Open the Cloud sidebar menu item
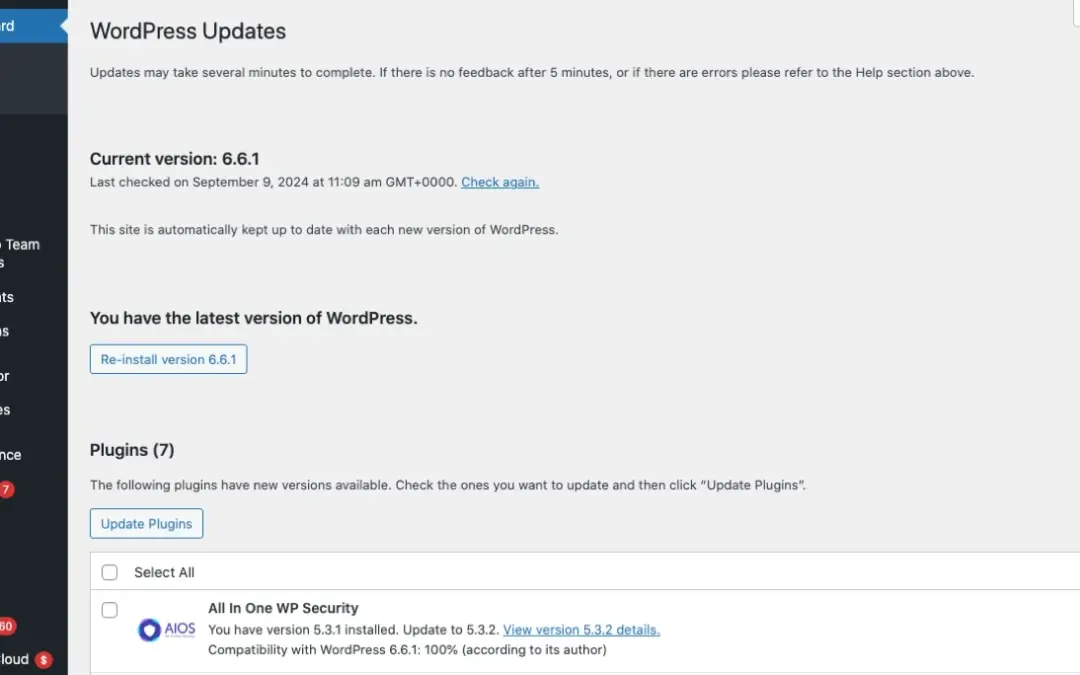Screen dimensions: 1080x675 click(x=14, y=660)
